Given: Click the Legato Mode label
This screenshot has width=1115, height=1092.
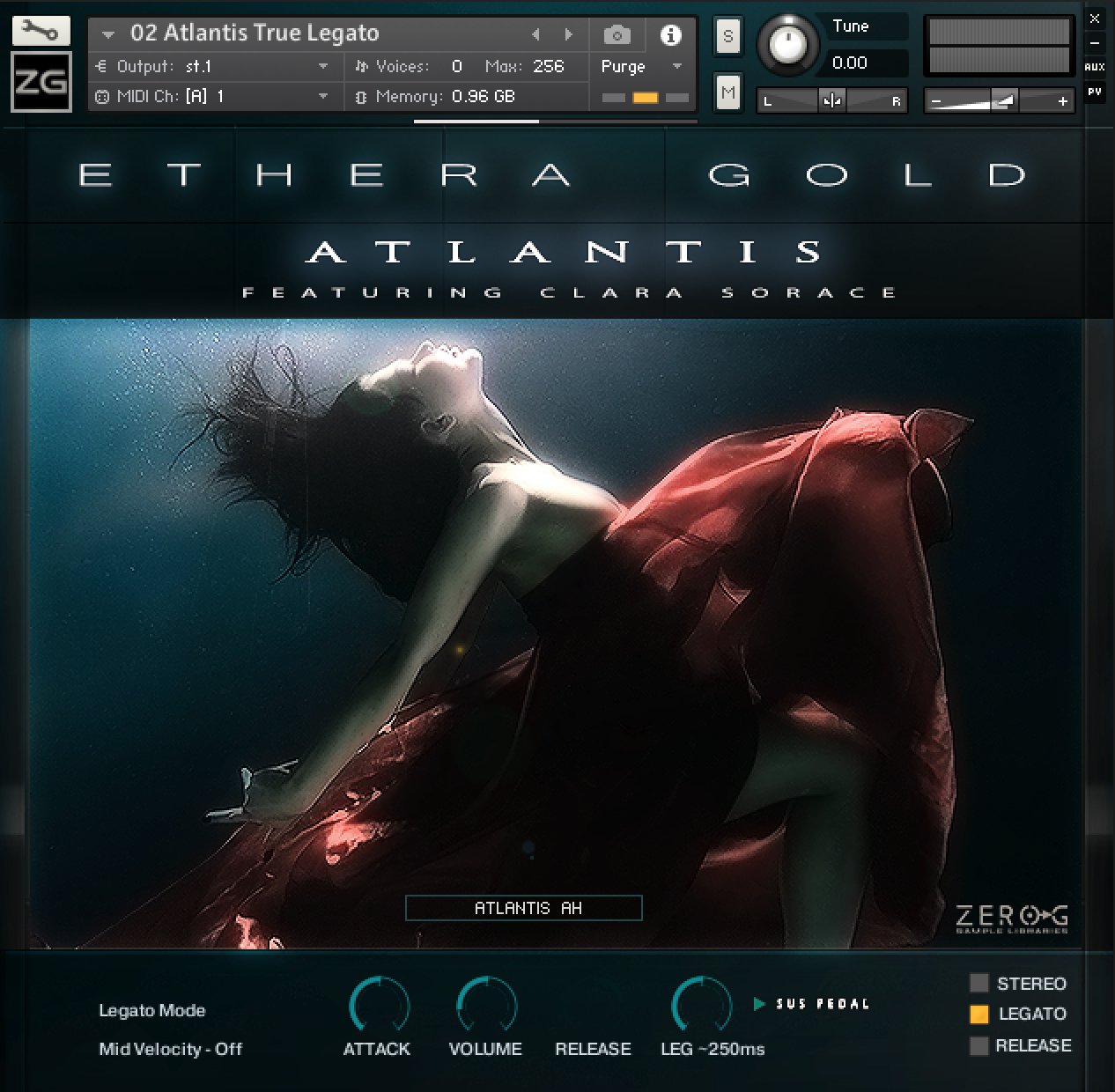Looking at the screenshot, I should coord(152,1010).
